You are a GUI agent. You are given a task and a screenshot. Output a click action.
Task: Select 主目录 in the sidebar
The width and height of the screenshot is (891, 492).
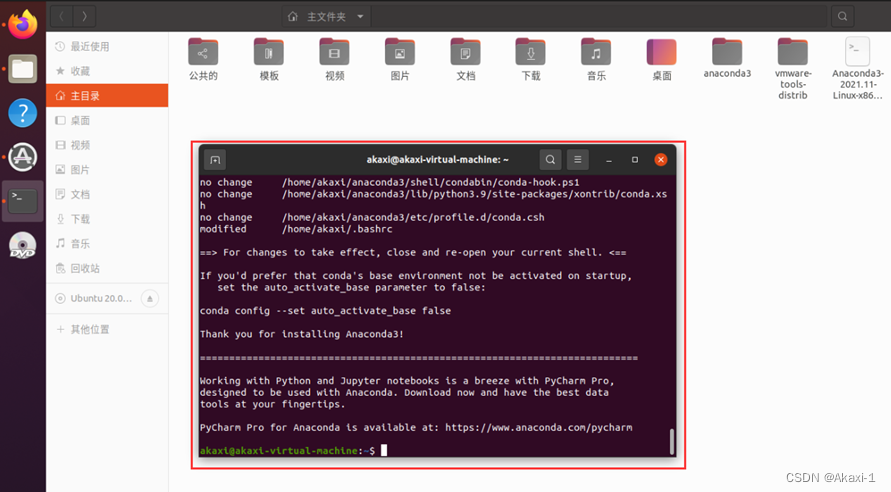107,95
